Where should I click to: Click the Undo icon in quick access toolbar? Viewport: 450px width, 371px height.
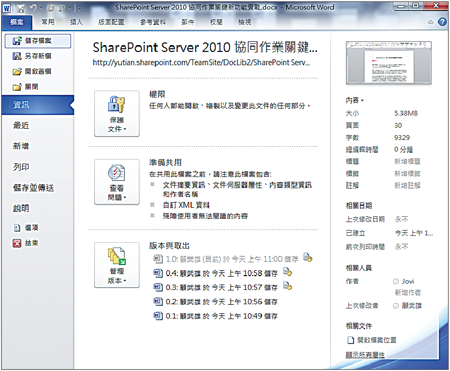[x=34, y=8]
